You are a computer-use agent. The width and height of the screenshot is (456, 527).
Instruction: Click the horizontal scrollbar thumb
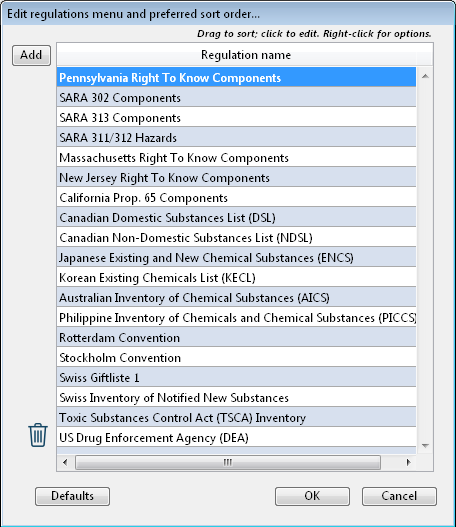pyautogui.click(x=228, y=462)
